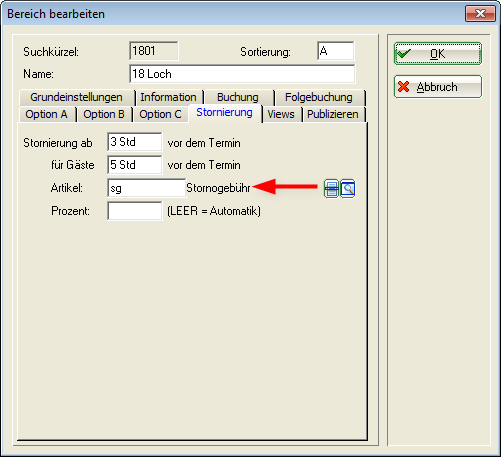501x457 pixels.
Task: Open the Information tab
Action: 169,97
